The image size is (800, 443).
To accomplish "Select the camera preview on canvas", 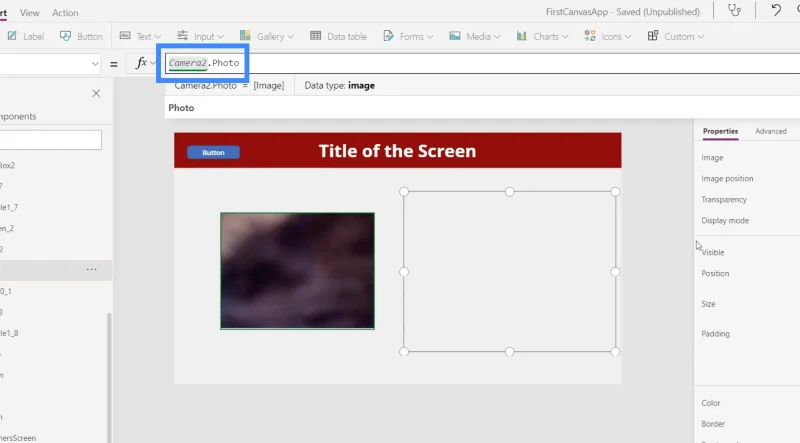I will pyautogui.click(x=297, y=271).
